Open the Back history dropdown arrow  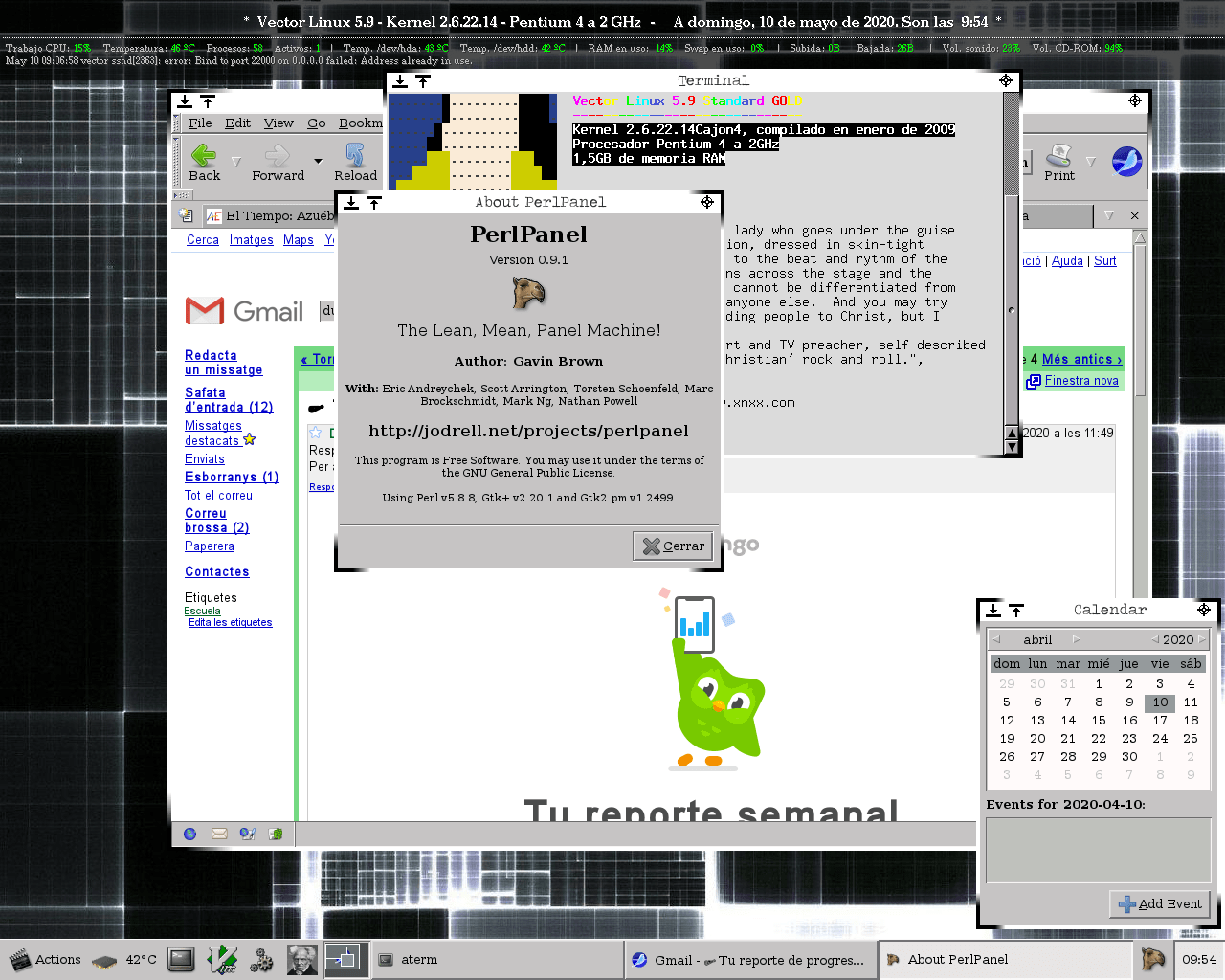236,161
